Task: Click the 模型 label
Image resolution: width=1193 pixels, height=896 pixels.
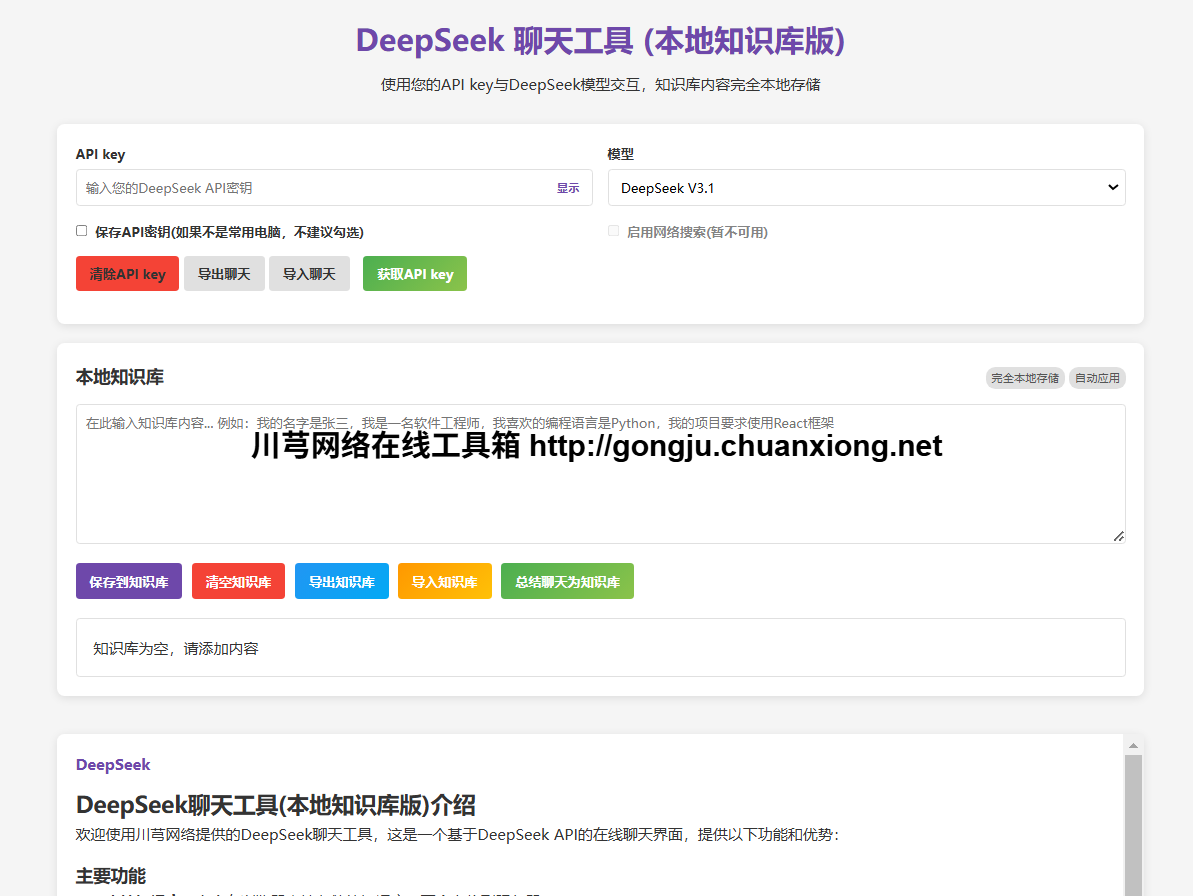Action: tap(620, 154)
